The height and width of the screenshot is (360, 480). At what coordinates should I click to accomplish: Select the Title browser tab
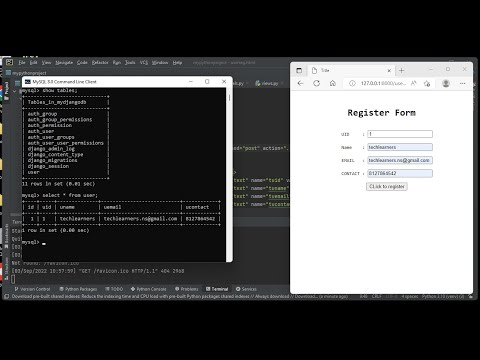pyautogui.click(x=351, y=70)
